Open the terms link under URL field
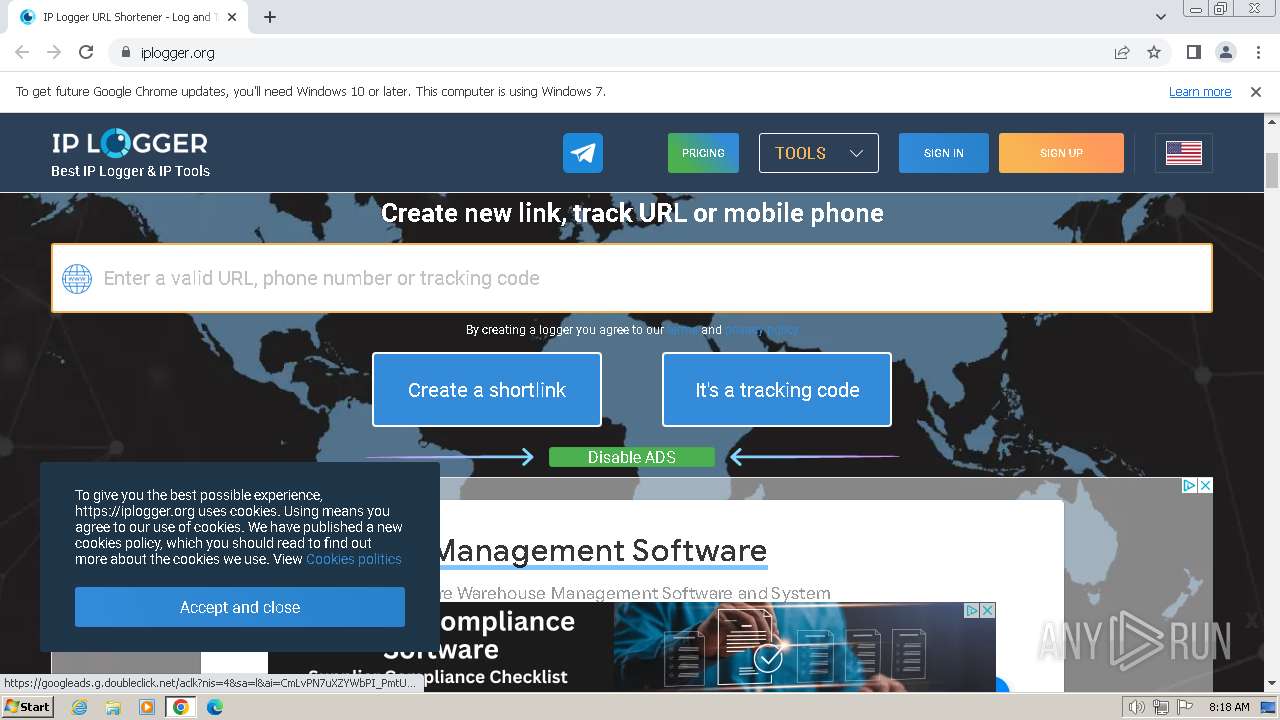The width and height of the screenshot is (1280, 720). pos(683,330)
